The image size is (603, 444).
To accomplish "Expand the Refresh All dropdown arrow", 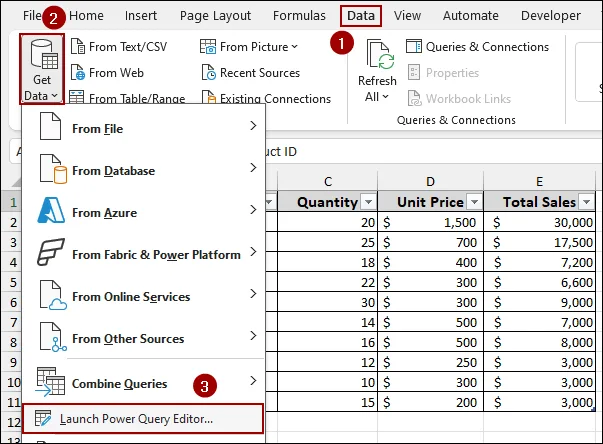I will coord(385,96).
